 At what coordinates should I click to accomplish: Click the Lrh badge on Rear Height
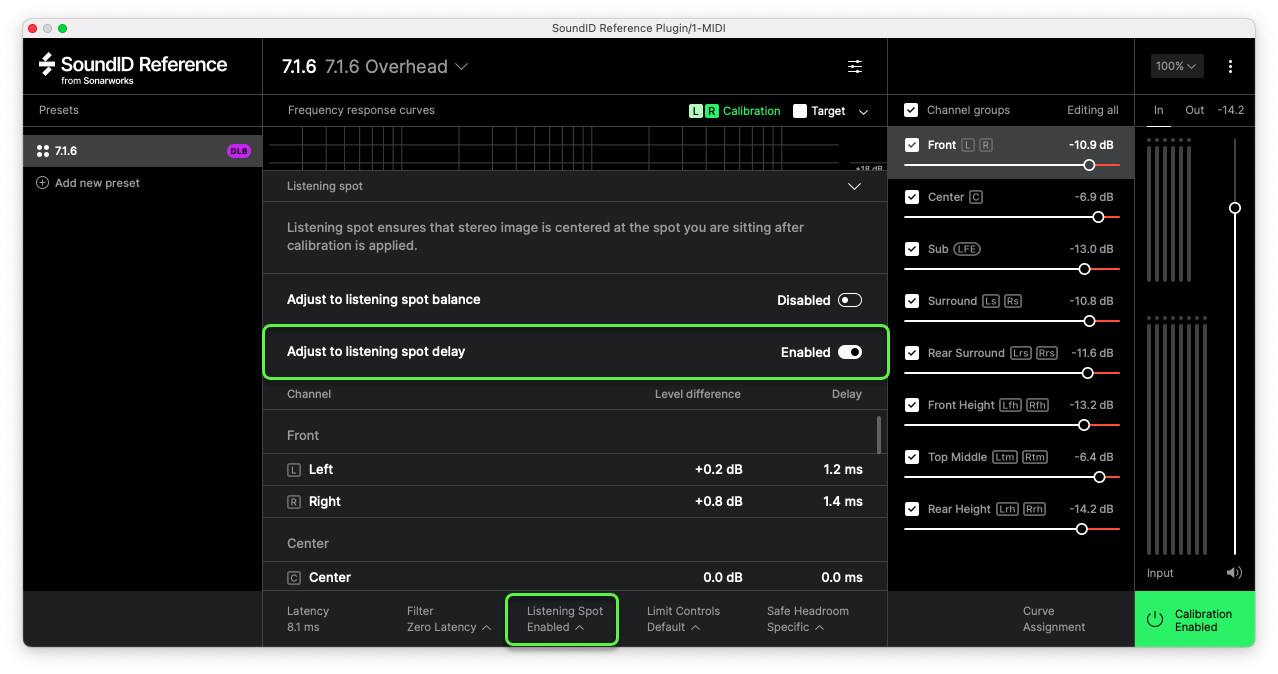(1007, 509)
